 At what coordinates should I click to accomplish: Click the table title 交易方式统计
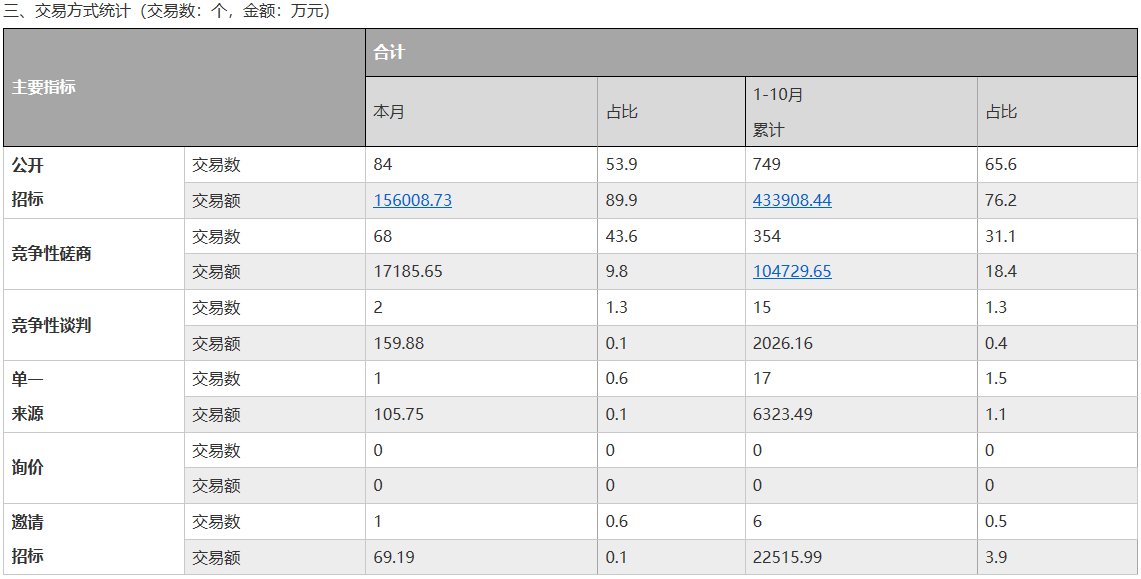pos(83,11)
